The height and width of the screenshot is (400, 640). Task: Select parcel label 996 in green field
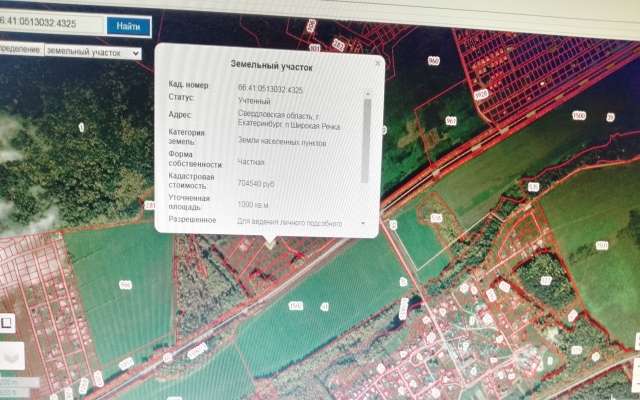125,285
